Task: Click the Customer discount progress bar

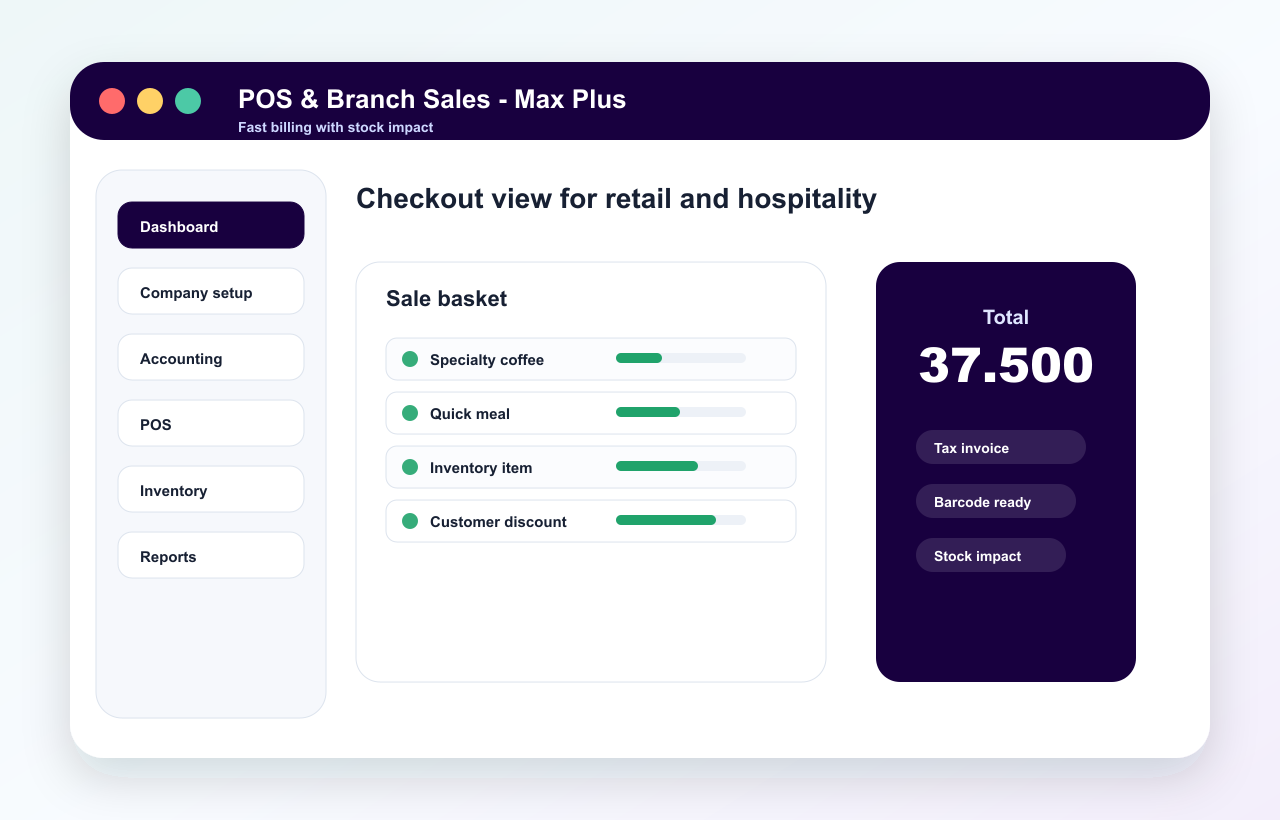Action: coord(681,520)
